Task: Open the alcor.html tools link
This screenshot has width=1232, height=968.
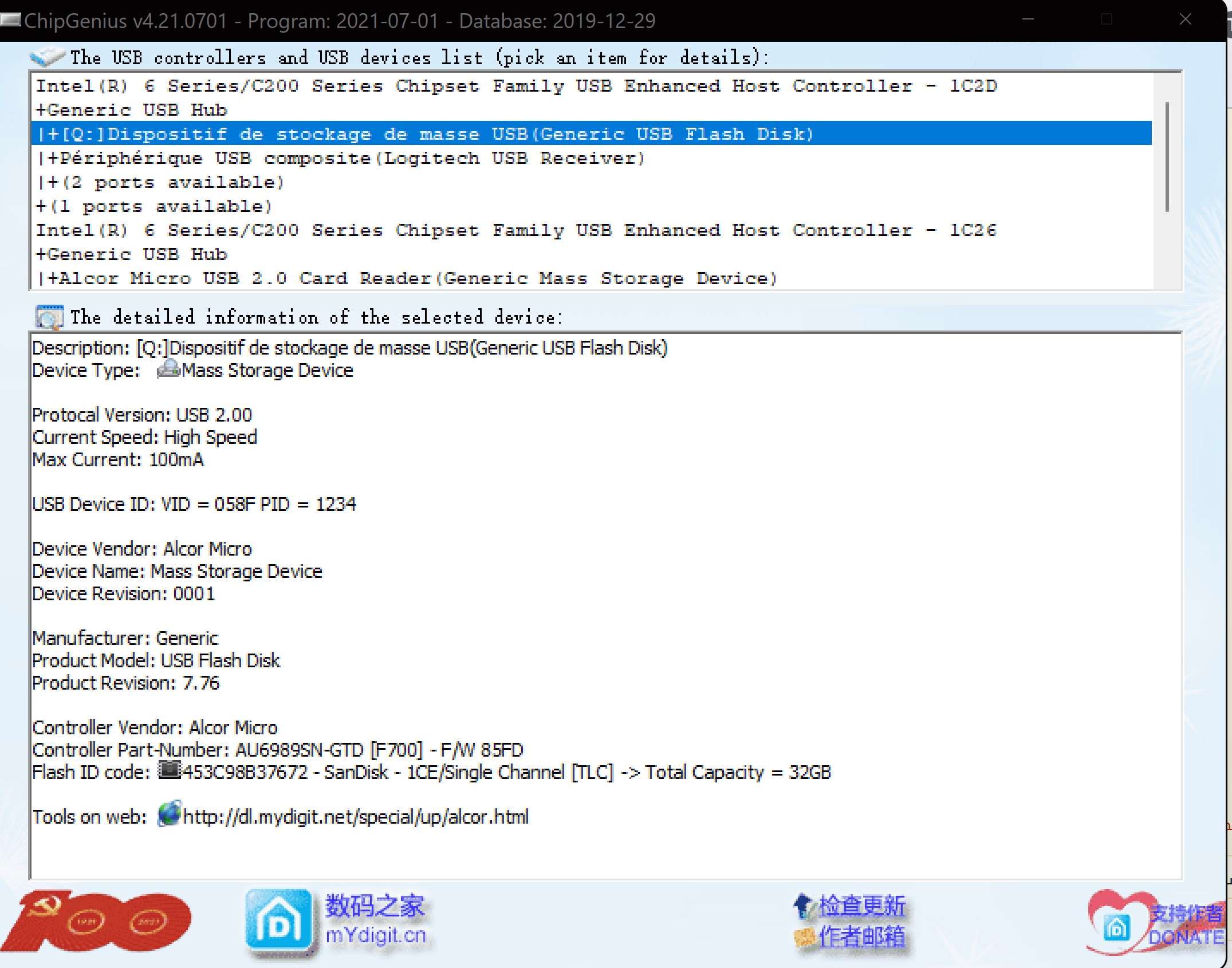Action: tap(356, 816)
